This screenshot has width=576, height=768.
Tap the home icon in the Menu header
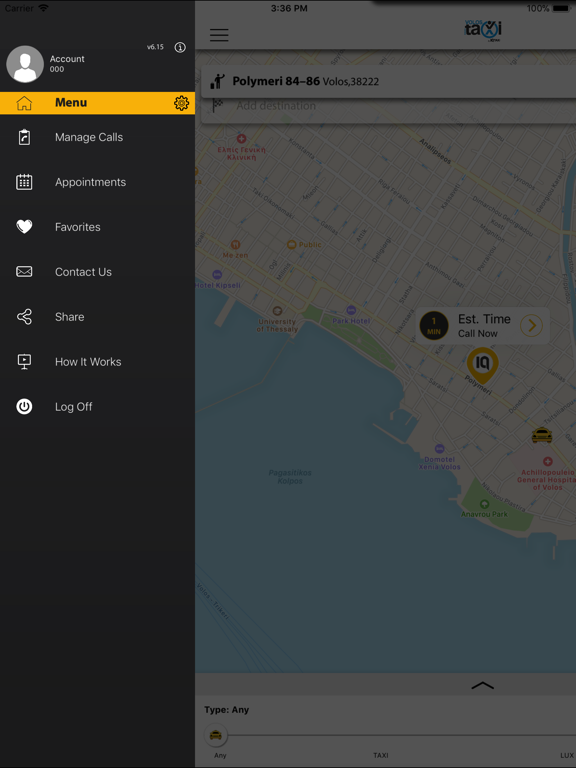tap(24, 103)
